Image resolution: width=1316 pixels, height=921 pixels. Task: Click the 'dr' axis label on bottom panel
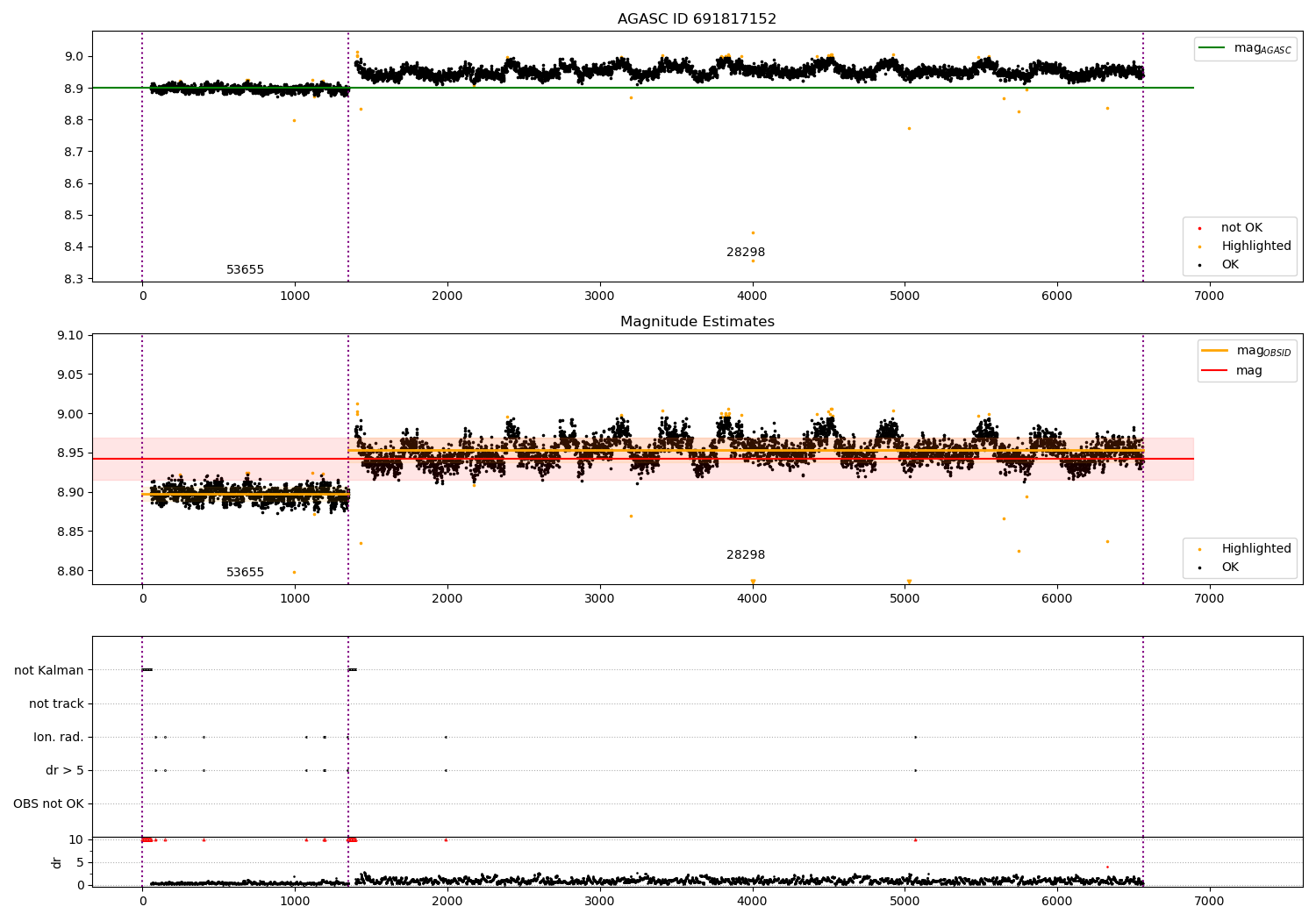[57, 862]
